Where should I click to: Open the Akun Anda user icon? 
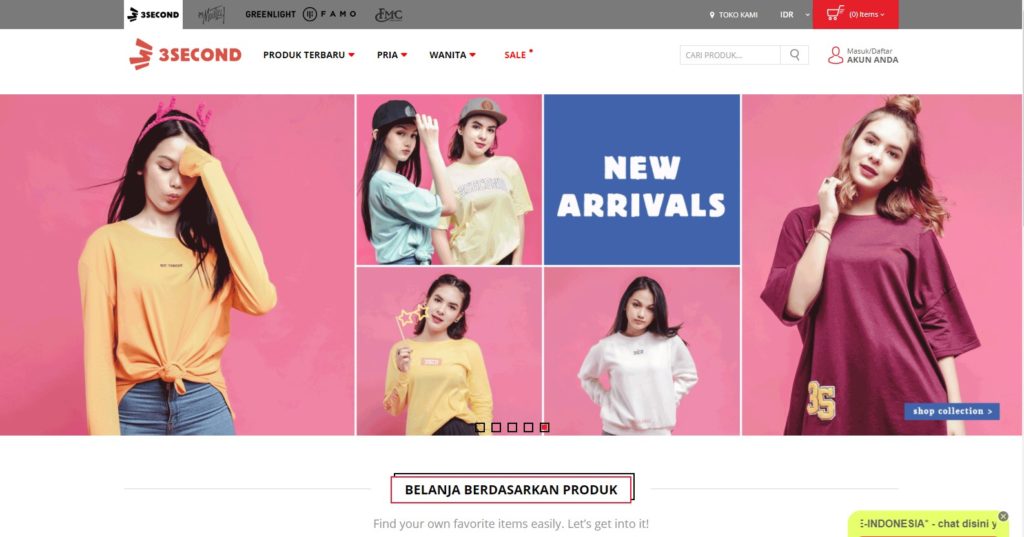point(835,55)
